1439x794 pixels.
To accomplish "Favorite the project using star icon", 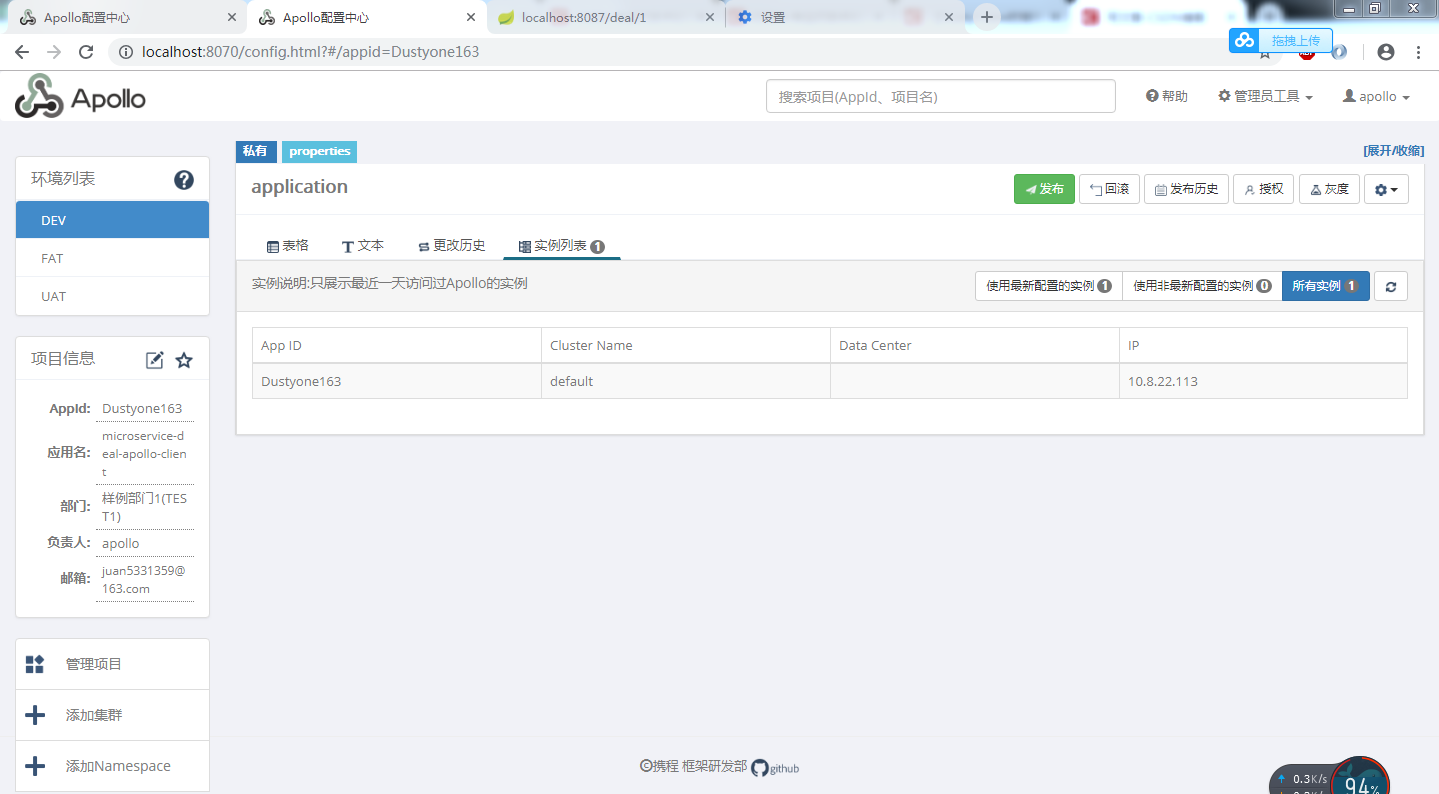I will pos(184,360).
